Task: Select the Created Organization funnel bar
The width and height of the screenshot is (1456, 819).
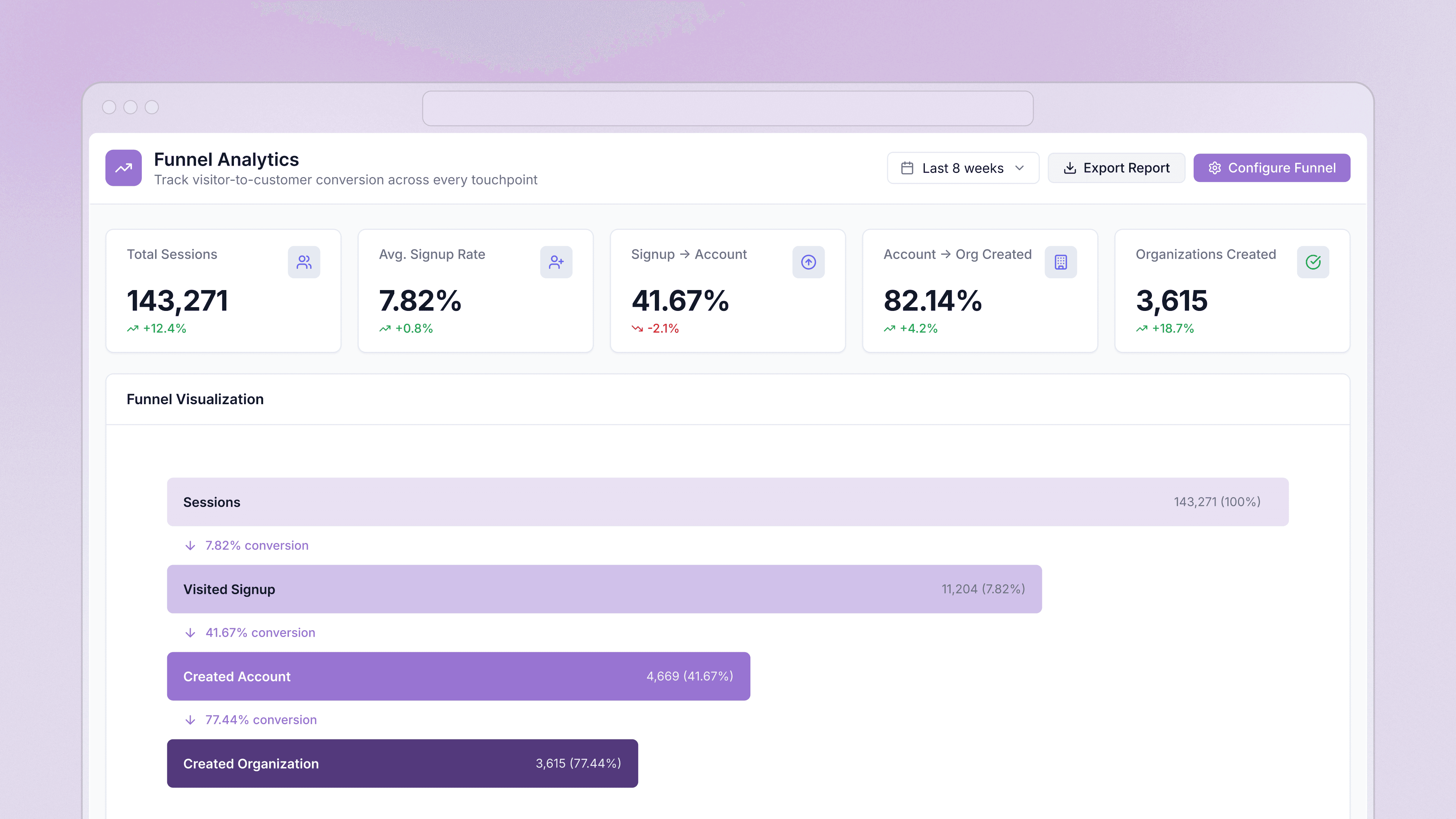Action: [x=402, y=763]
